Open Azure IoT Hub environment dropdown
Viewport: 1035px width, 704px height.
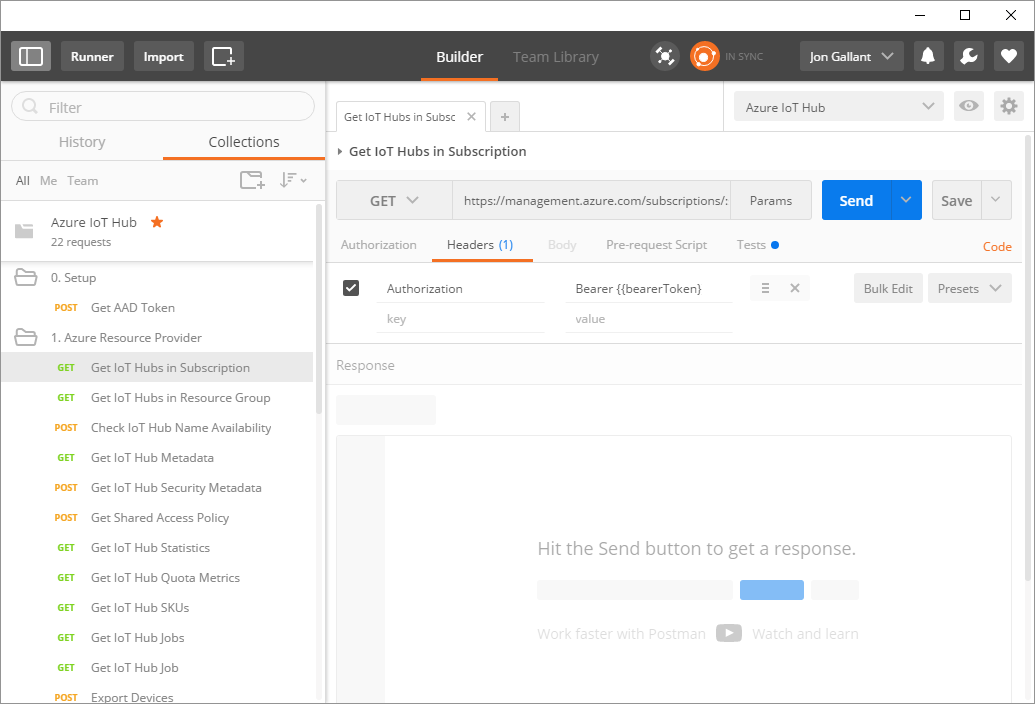pyautogui.click(x=838, y=107)
